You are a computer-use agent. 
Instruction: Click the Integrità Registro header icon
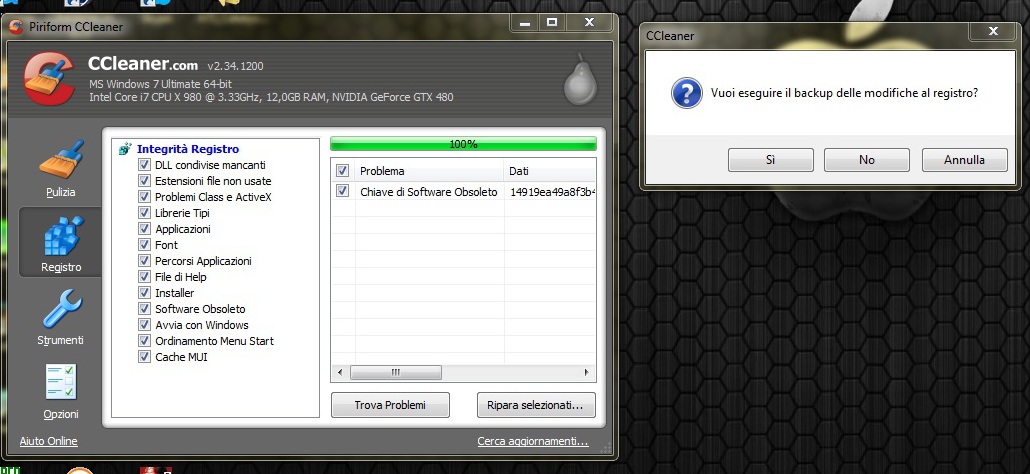(125, 149)
